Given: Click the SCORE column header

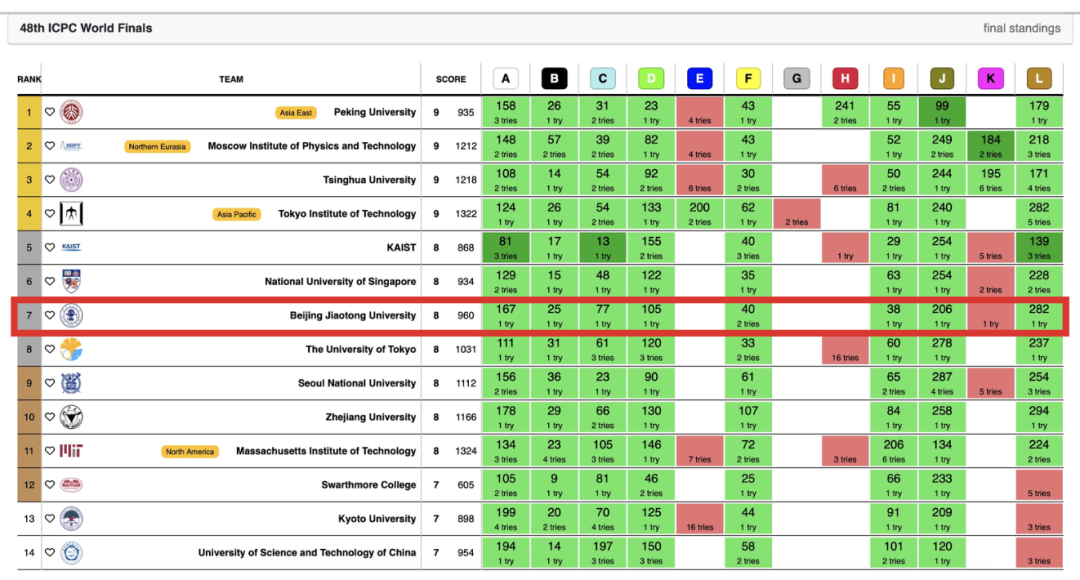Looking at the screenshot, I should [451, 79].
